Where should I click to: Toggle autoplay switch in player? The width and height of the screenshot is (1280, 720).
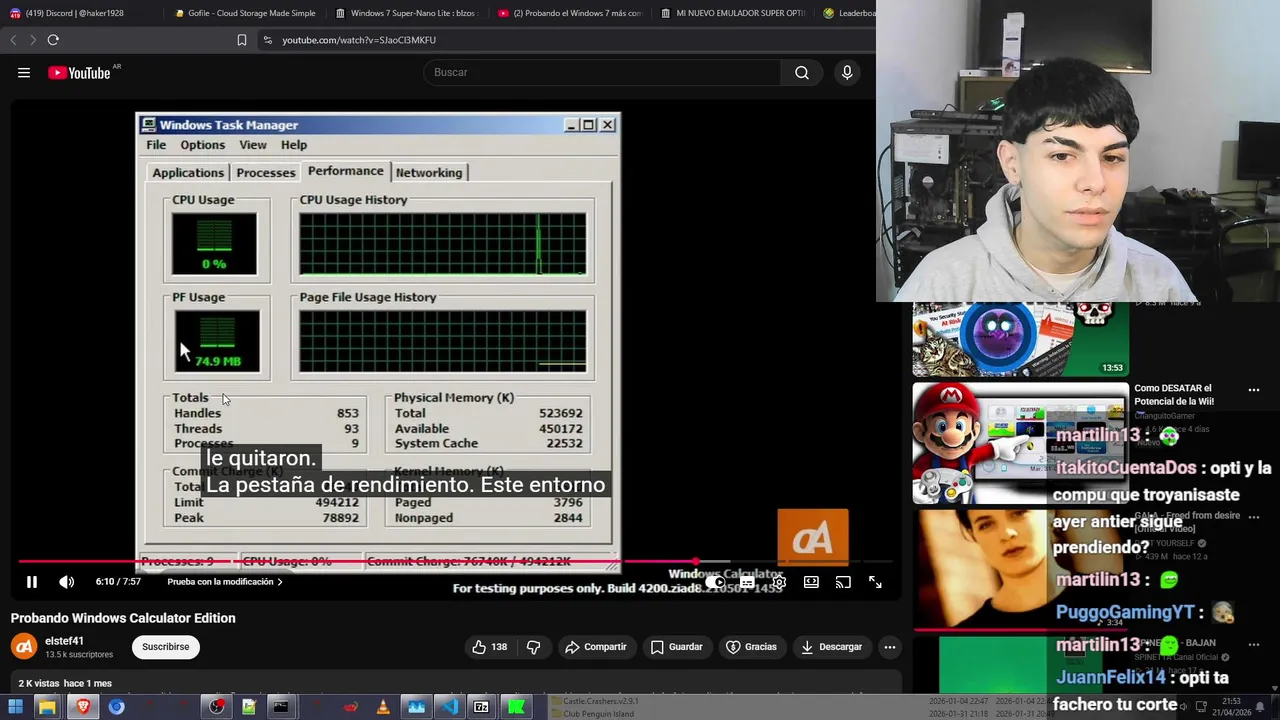pos(715,581)
